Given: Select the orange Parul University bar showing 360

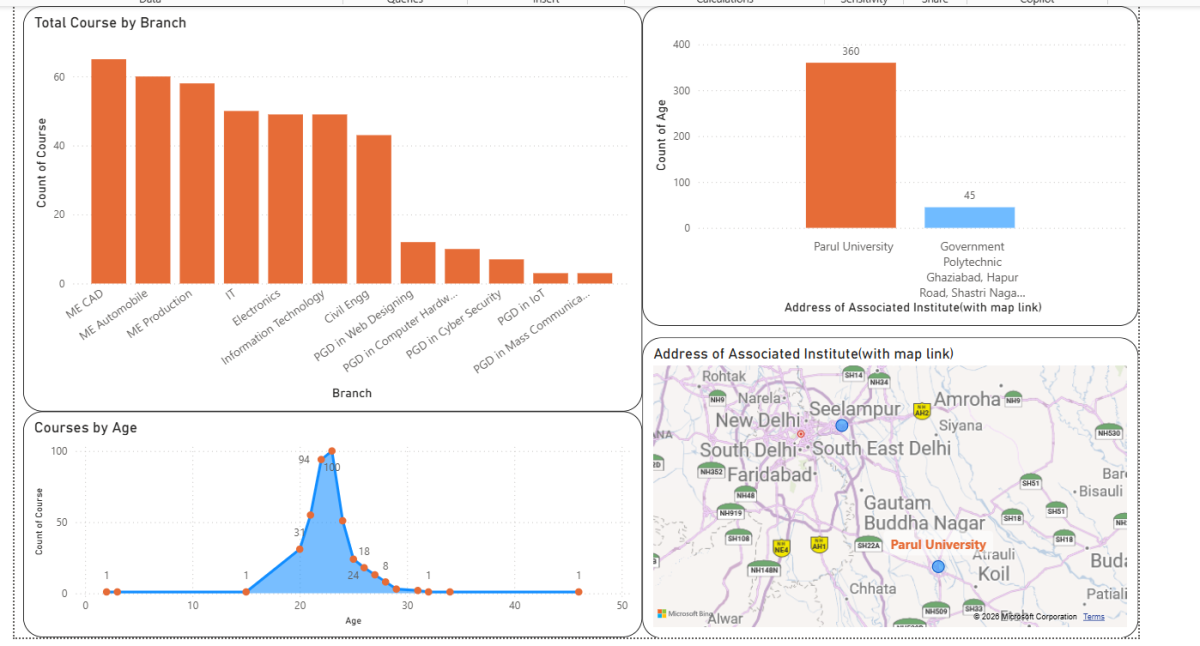Looking at the screenshot, I should click(x=850, y=145).
